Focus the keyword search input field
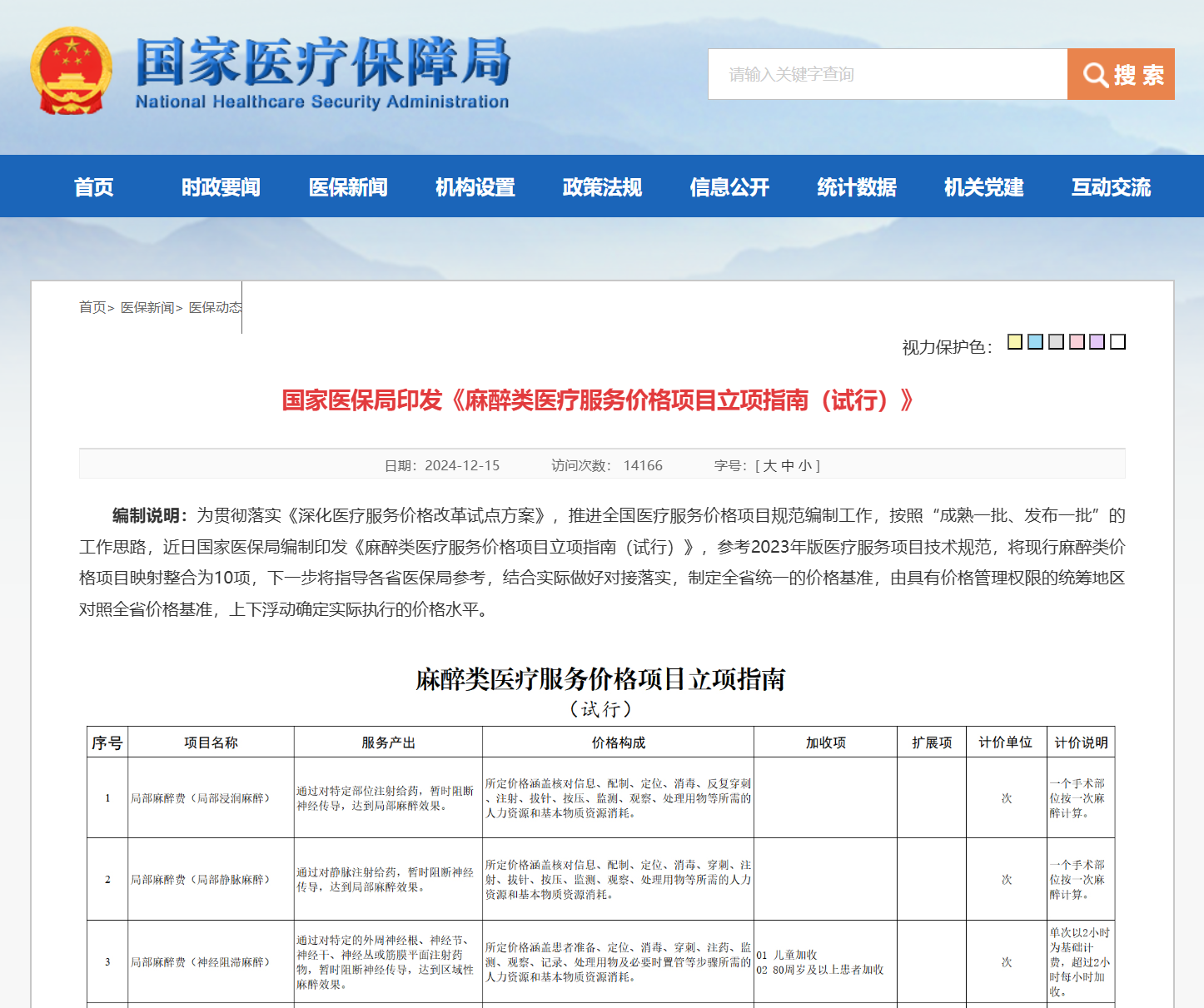This screenshot has width=1204, height=1008. point(887,74)
